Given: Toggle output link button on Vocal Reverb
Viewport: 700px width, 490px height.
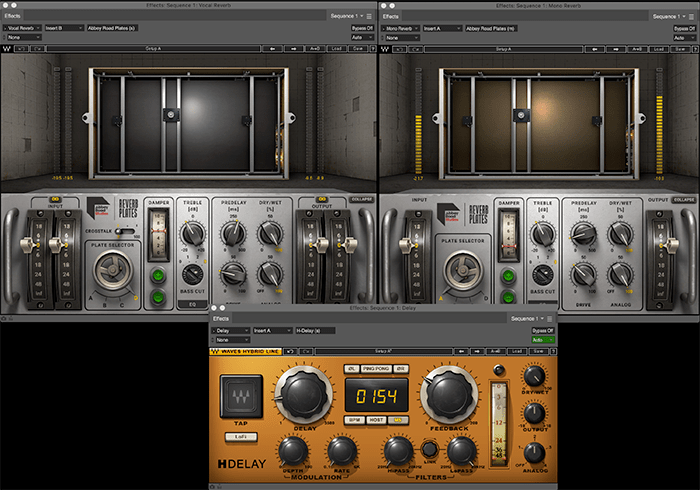Looking at the screenshot, I should pyautogui.click(x=322, y=199).
